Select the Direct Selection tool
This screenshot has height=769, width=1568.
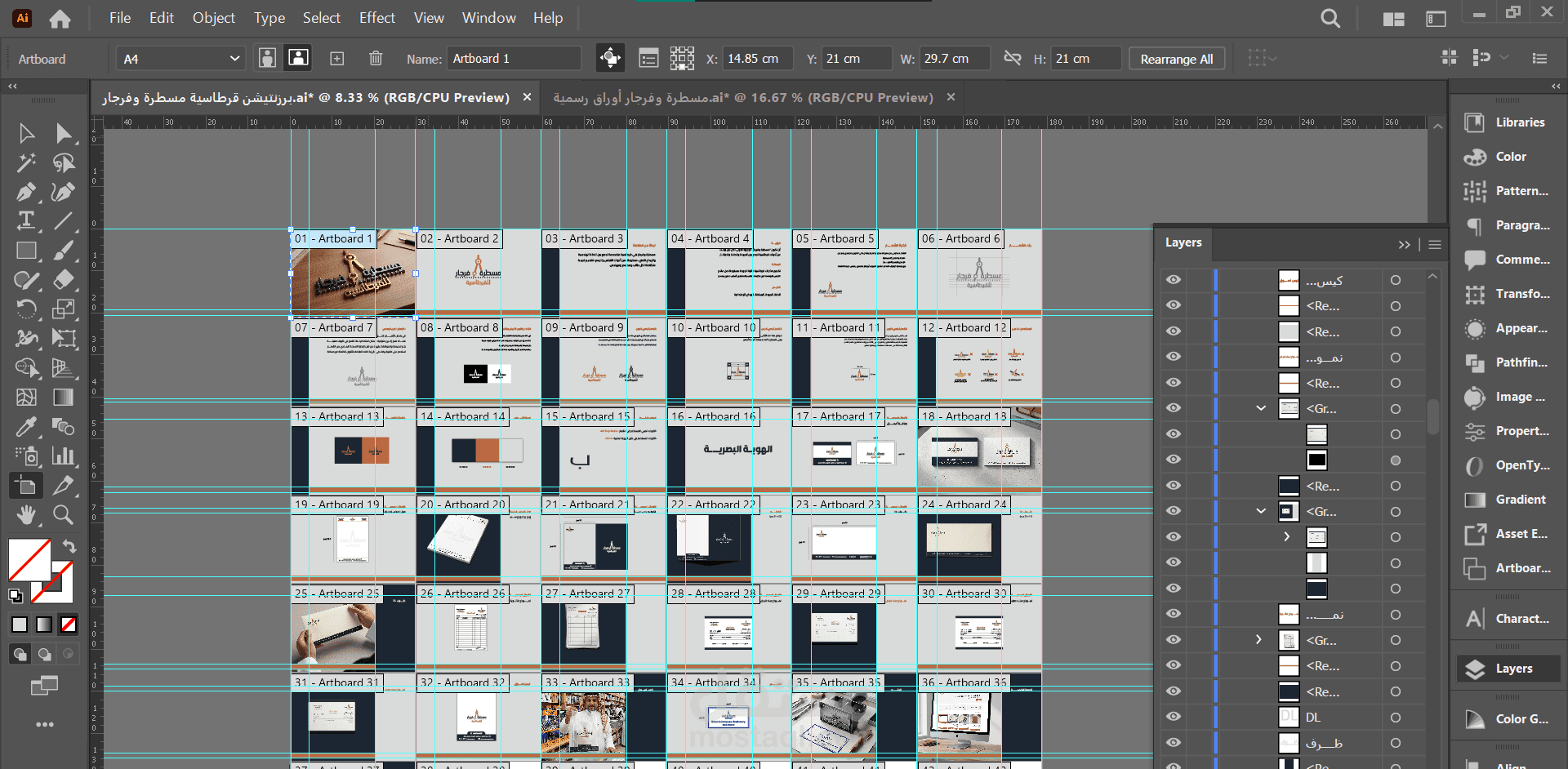click(63, 133)
